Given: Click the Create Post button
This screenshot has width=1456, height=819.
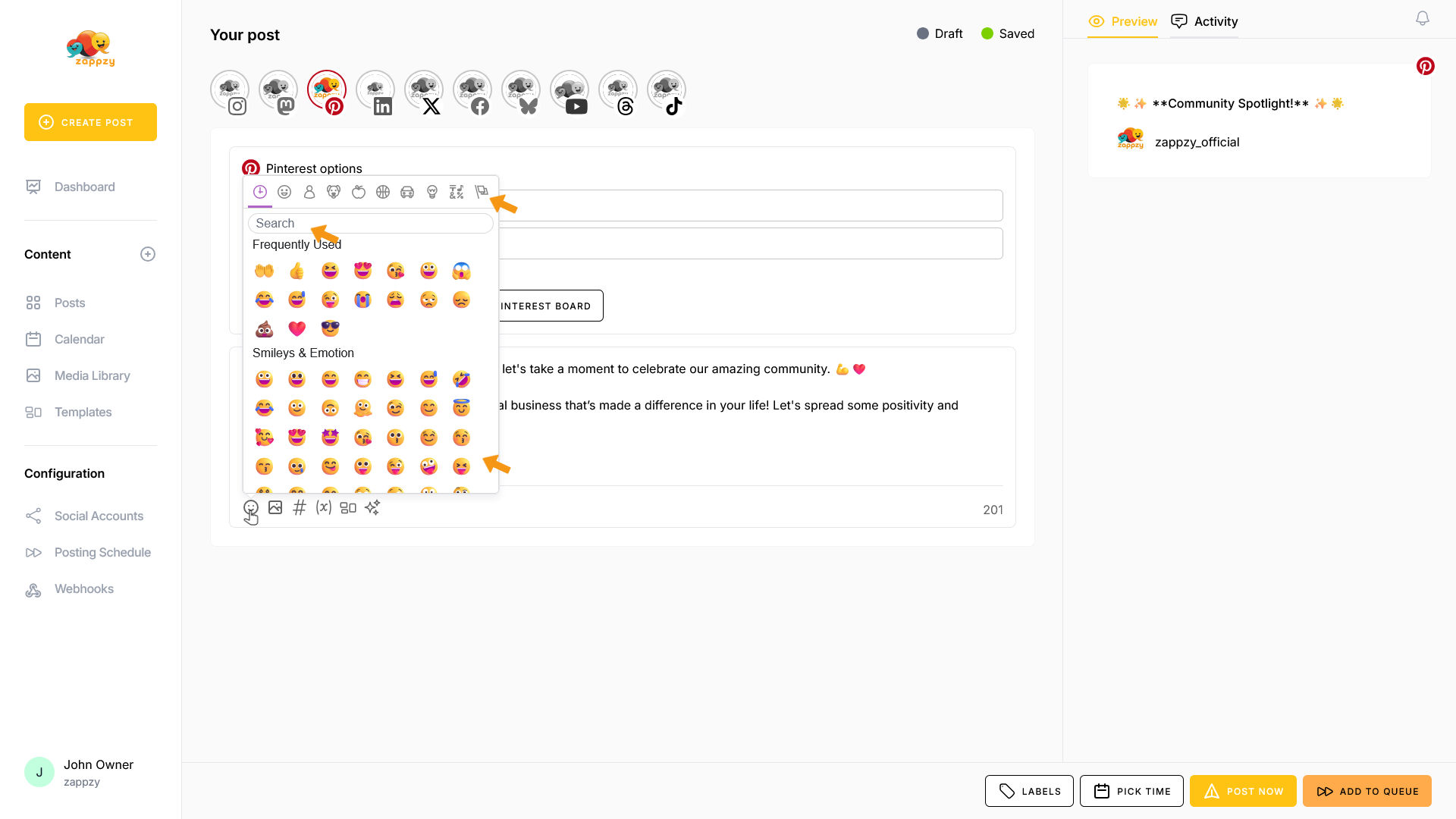Looking at the screenshot, I should [x=90, y=122].
